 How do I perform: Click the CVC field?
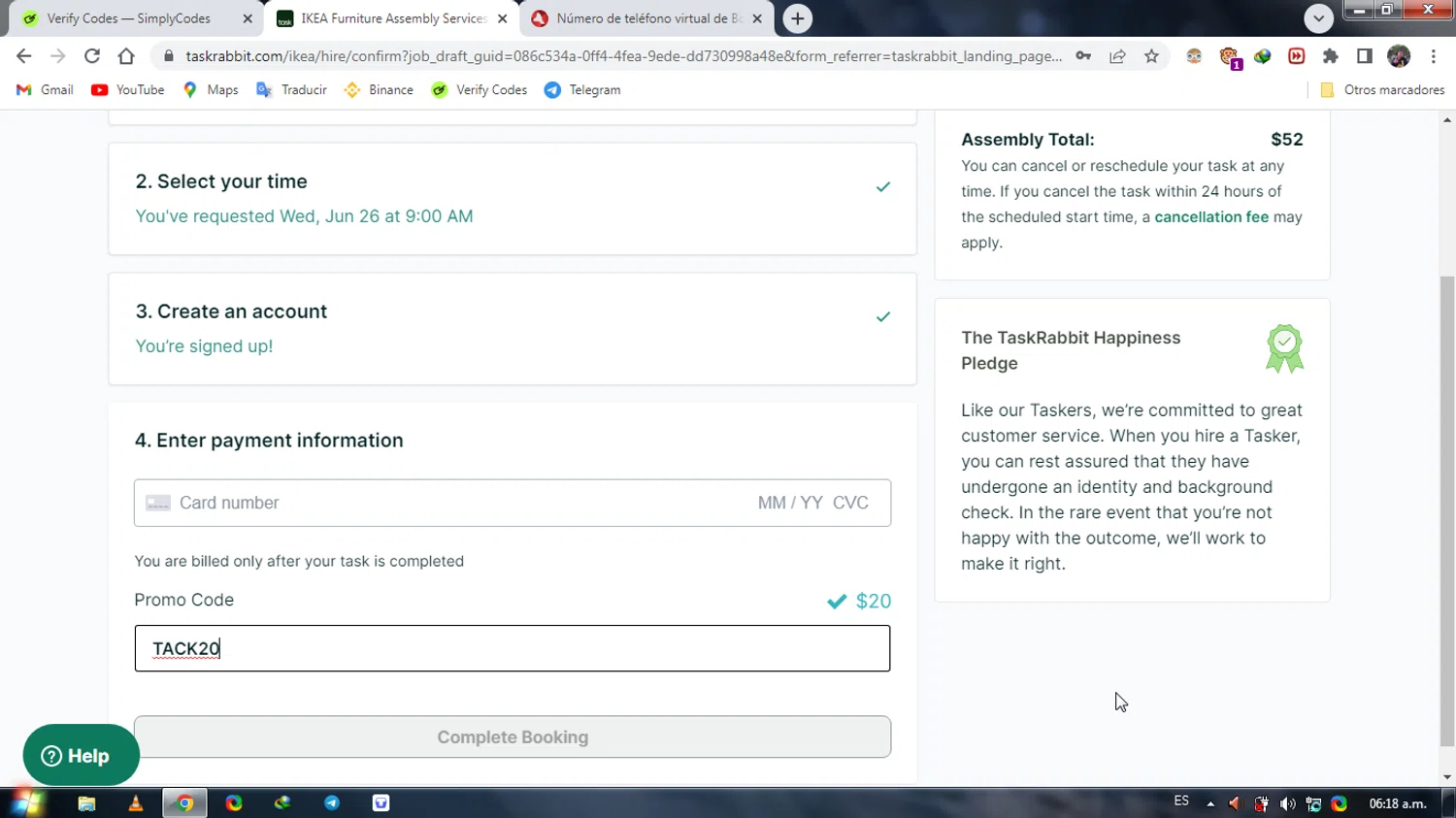tap(850, 503)
